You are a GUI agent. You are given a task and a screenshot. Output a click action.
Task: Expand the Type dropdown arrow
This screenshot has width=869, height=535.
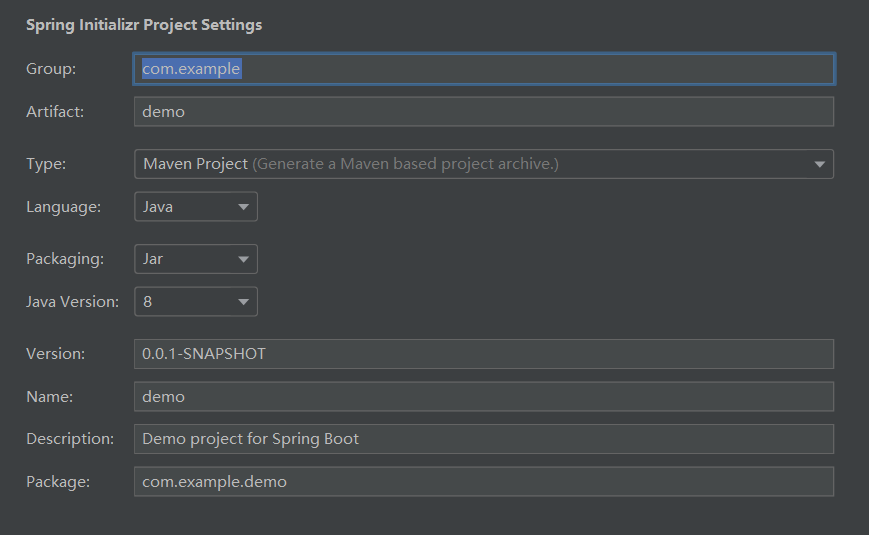820,164
